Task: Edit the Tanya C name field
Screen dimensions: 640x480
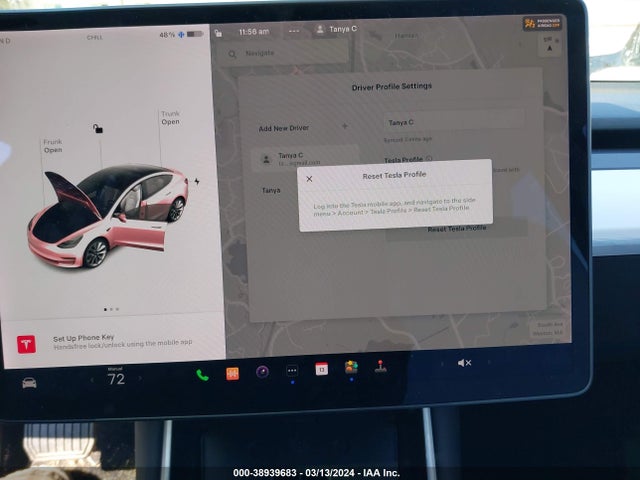Action: (454, 122)
